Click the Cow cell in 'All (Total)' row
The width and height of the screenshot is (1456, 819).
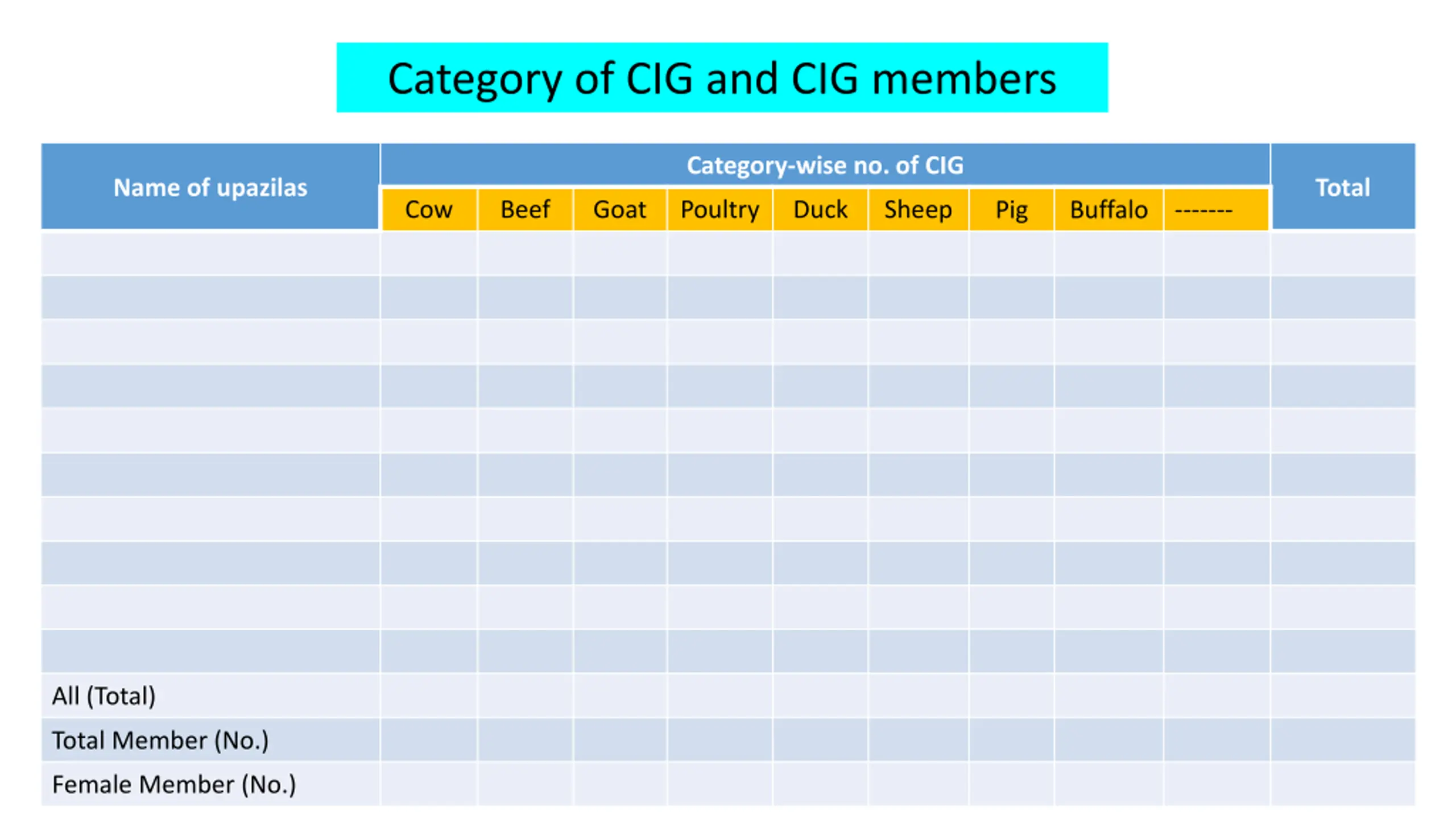pos(429,696)
